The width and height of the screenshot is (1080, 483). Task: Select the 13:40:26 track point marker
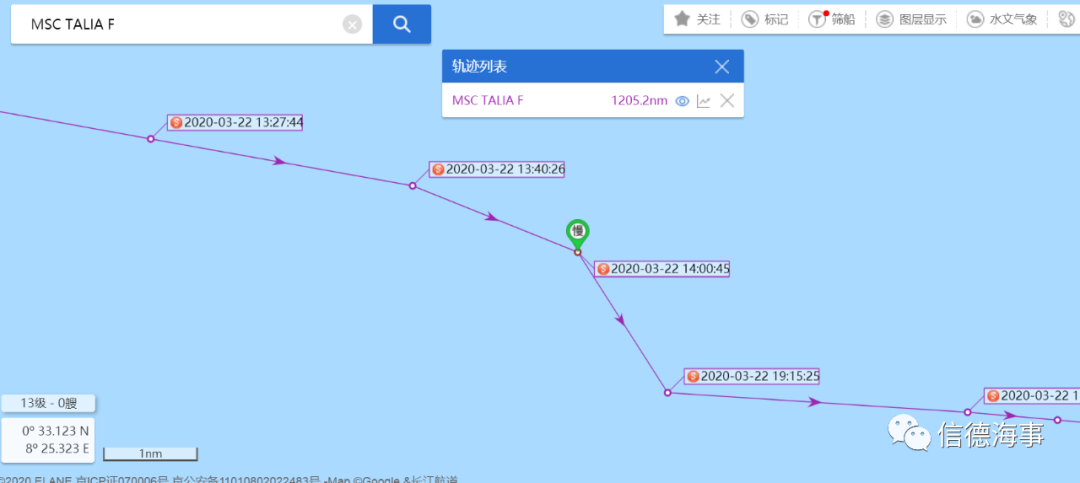coord(413,186)
